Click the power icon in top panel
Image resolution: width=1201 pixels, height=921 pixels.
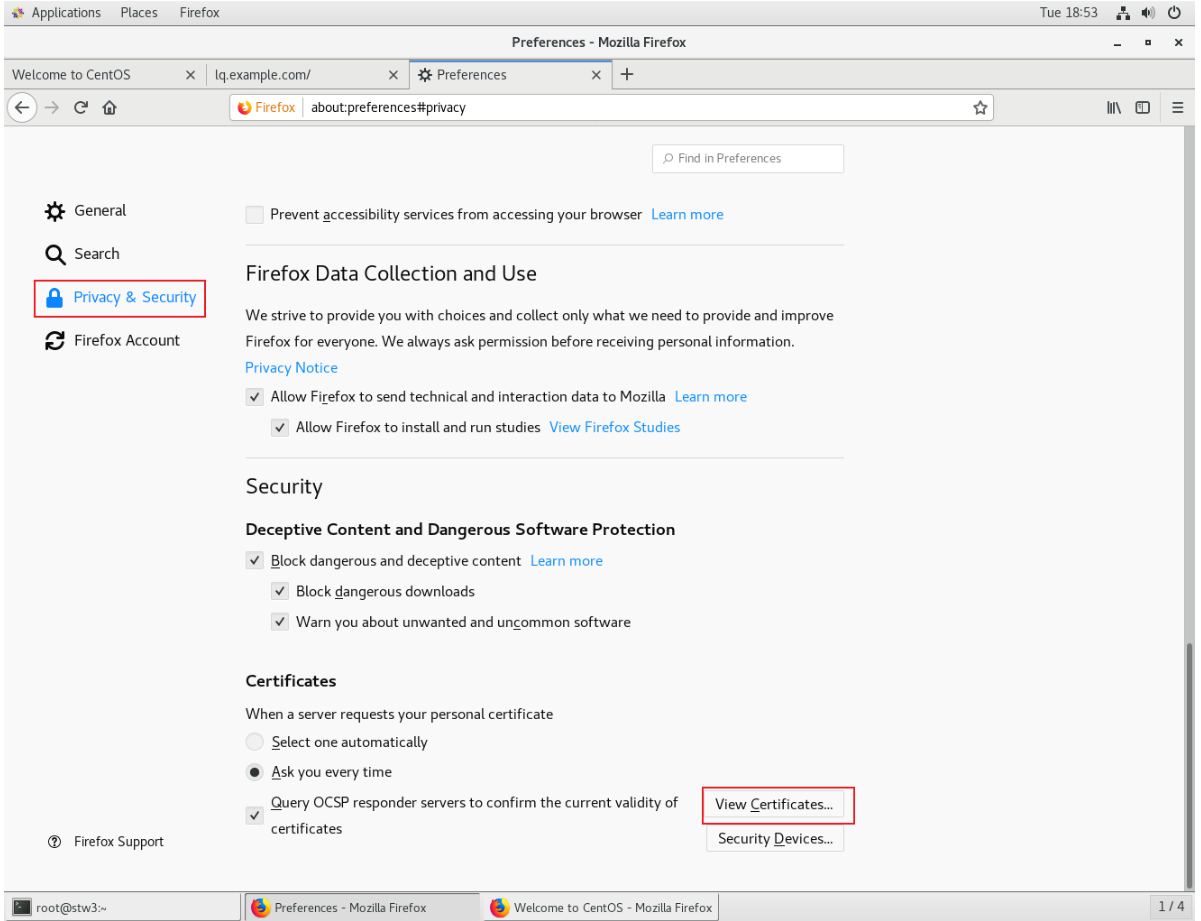click(1174, 13)
